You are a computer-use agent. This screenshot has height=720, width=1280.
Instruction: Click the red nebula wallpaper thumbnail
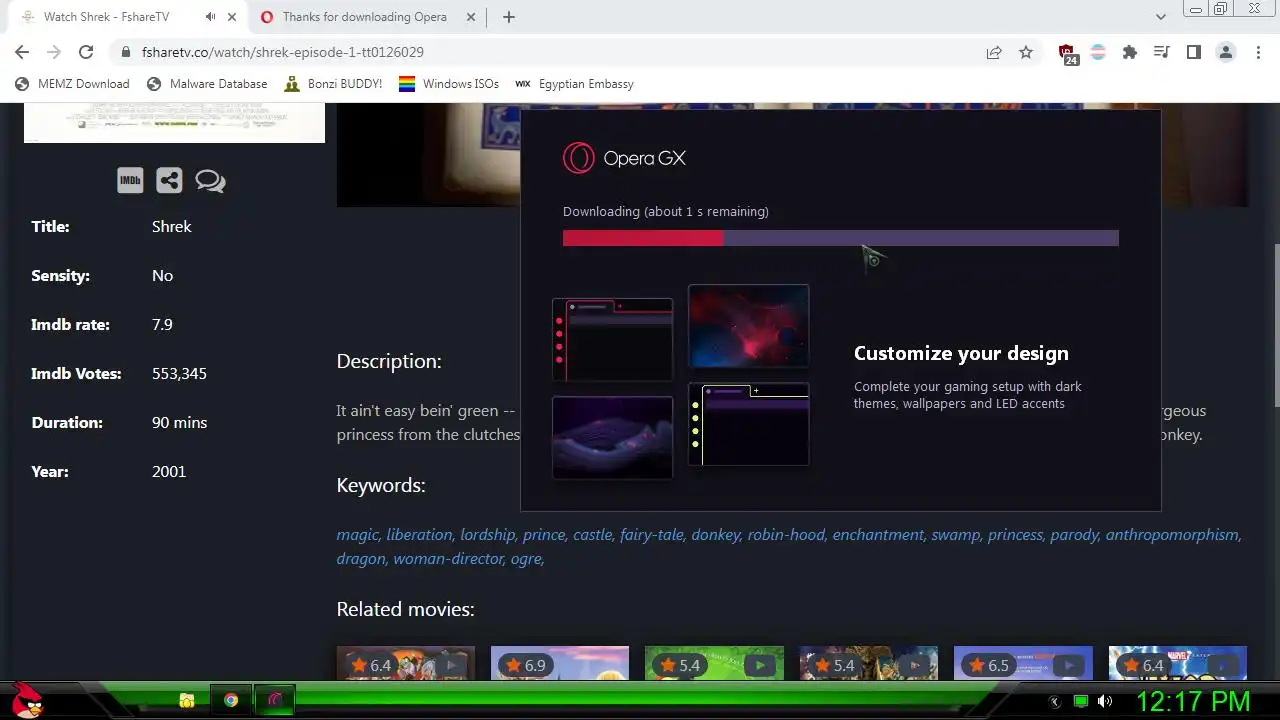pos(748,326)
